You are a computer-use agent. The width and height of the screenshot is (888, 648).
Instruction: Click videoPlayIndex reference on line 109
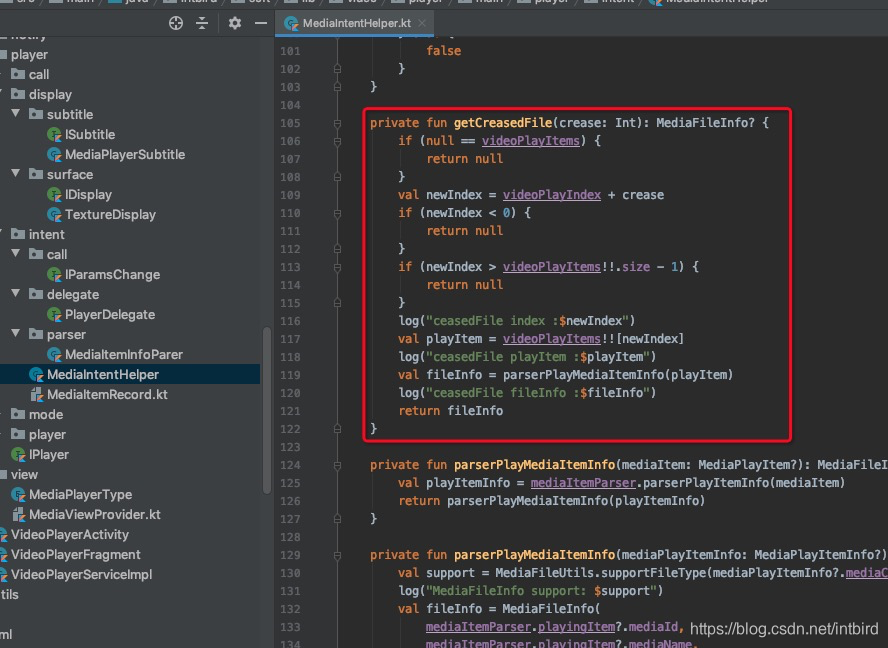552,195
